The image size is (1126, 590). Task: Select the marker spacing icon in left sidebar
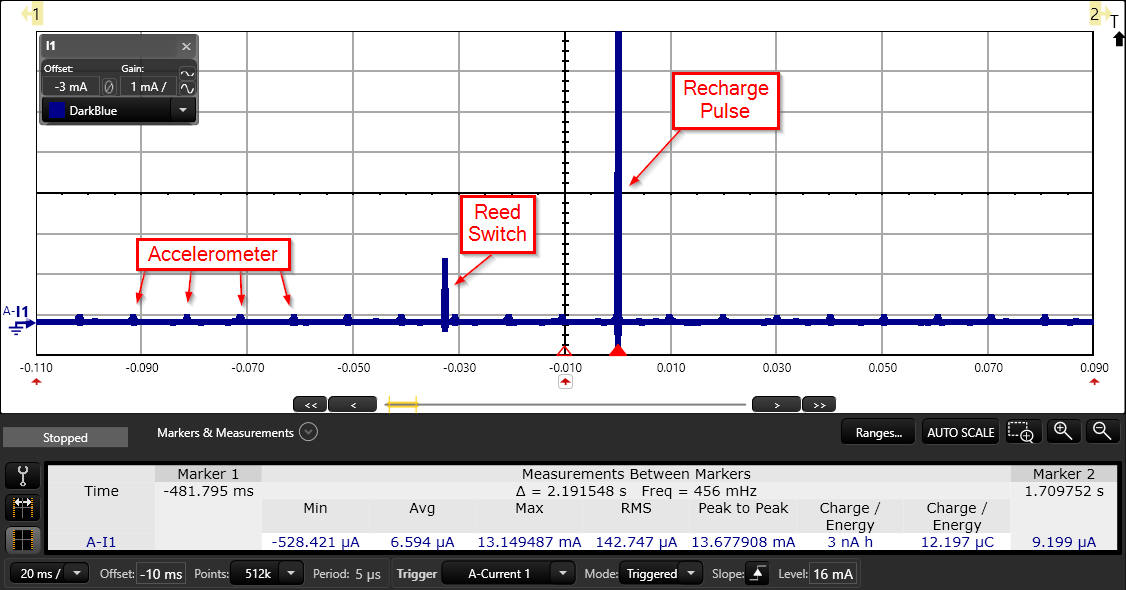click(21, 508)
